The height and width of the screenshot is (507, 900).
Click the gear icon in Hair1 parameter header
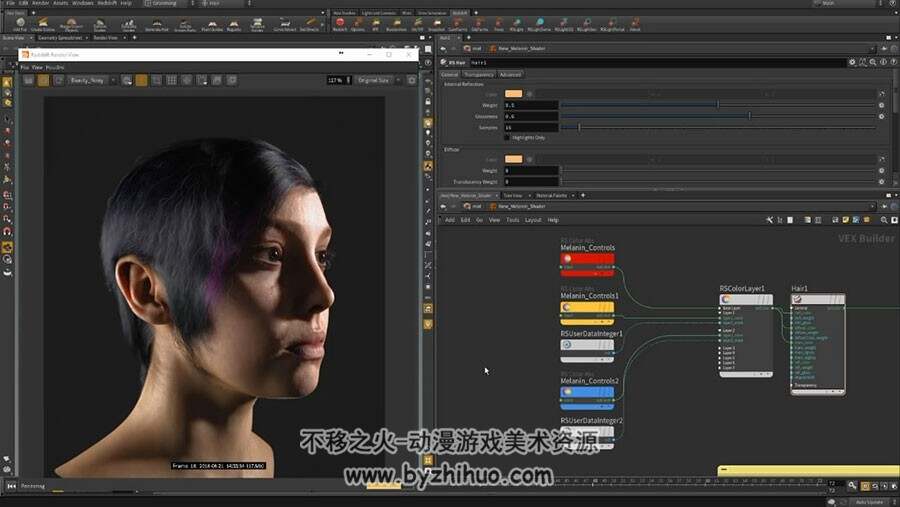[852, 62]
